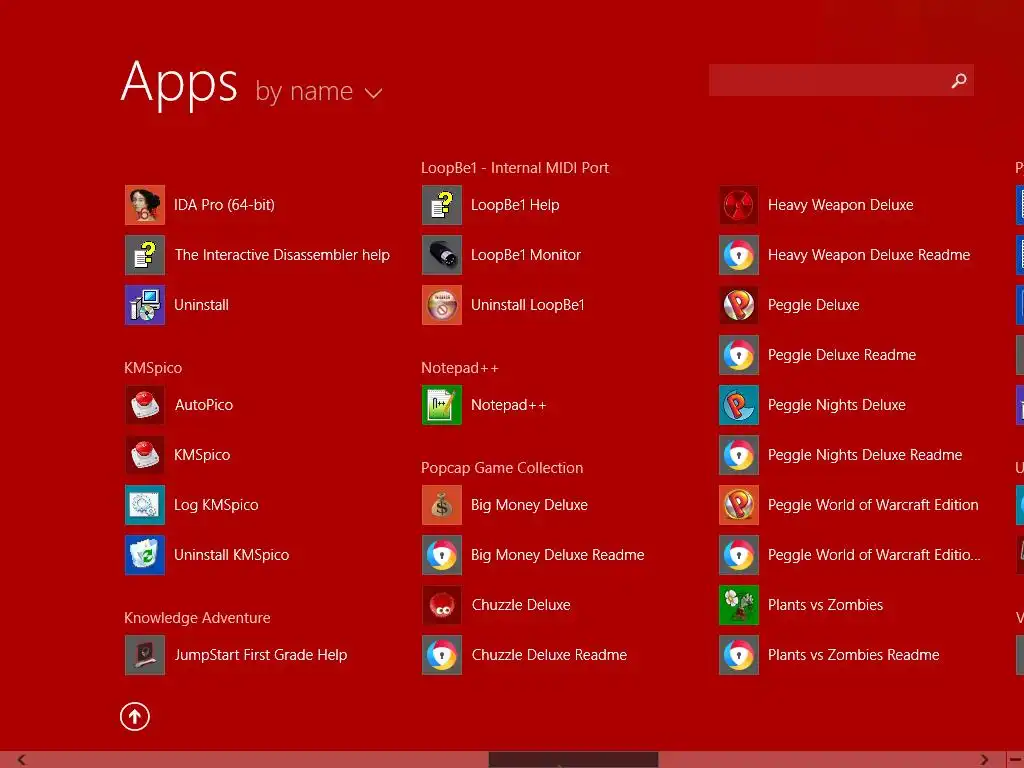Open Log KMSpico icon
Image resolution: width=1024 pixels, height=768 pixels.
pyautogui.click(x=145, y=505)
